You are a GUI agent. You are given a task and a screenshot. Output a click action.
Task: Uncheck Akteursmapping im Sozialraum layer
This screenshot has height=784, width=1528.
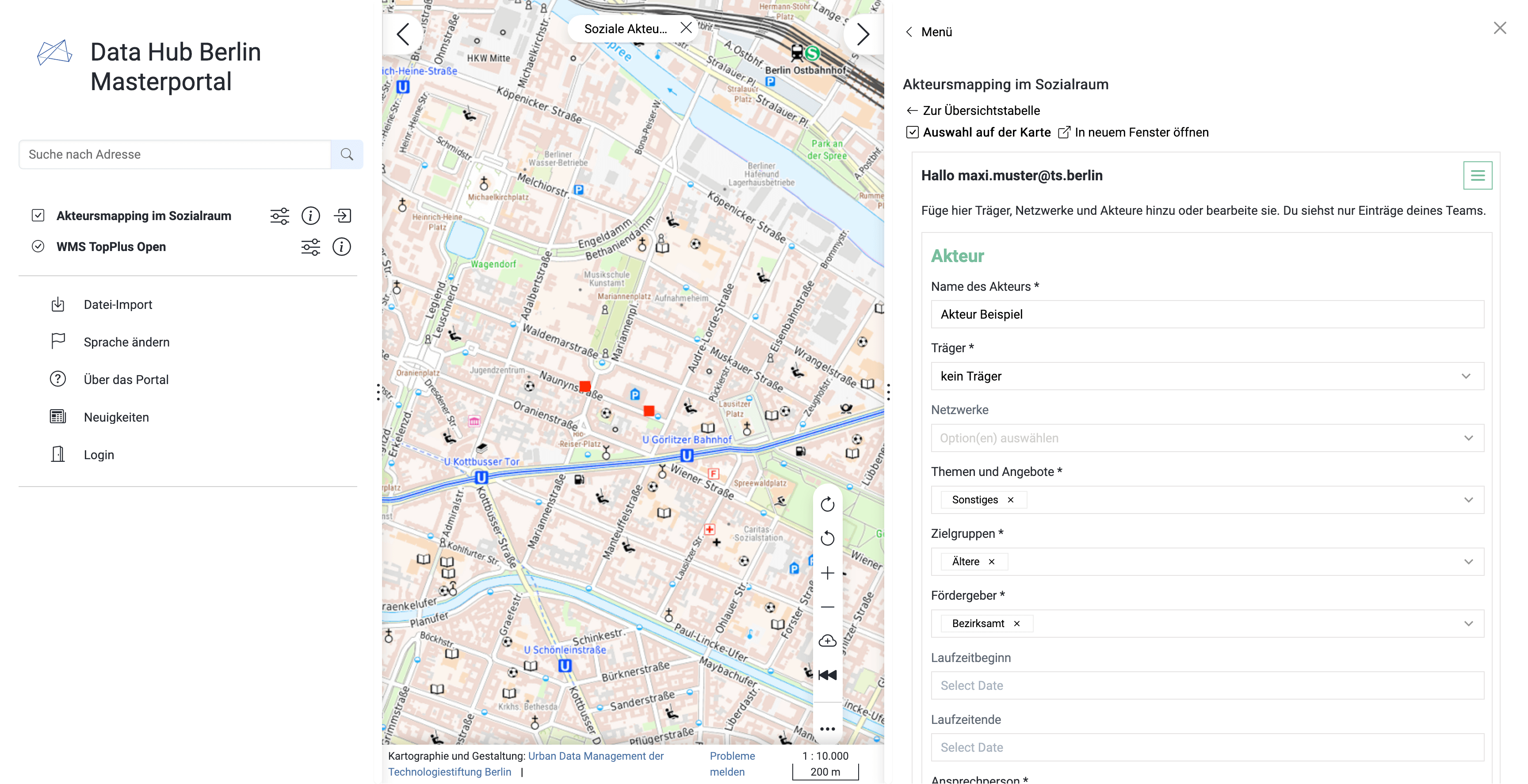pos(38,215)
